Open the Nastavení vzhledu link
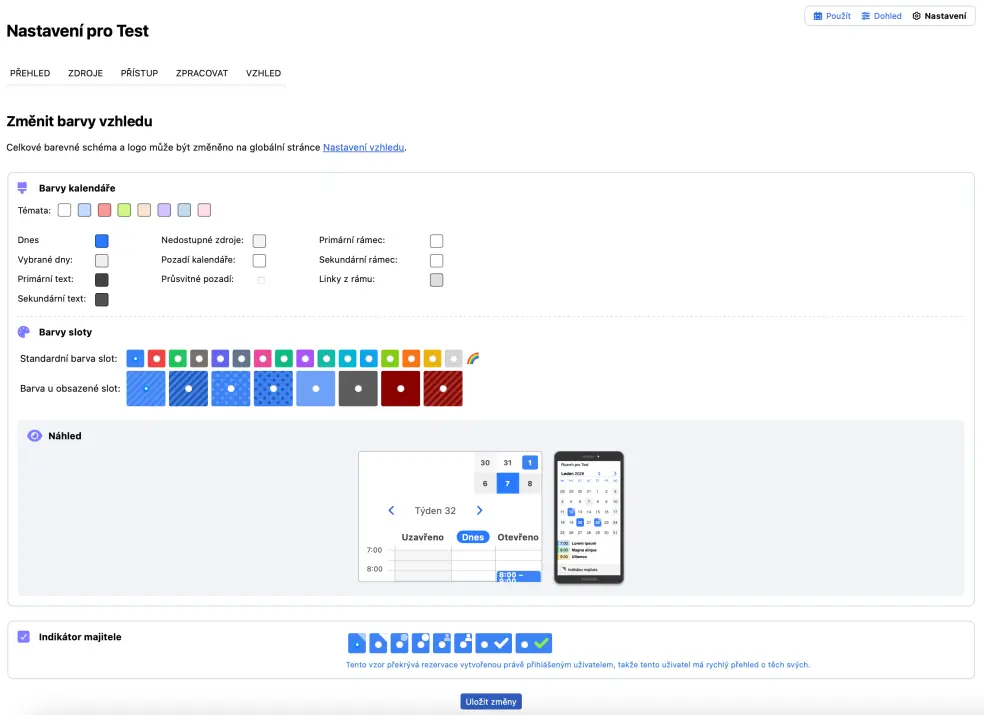 (363, 147)
